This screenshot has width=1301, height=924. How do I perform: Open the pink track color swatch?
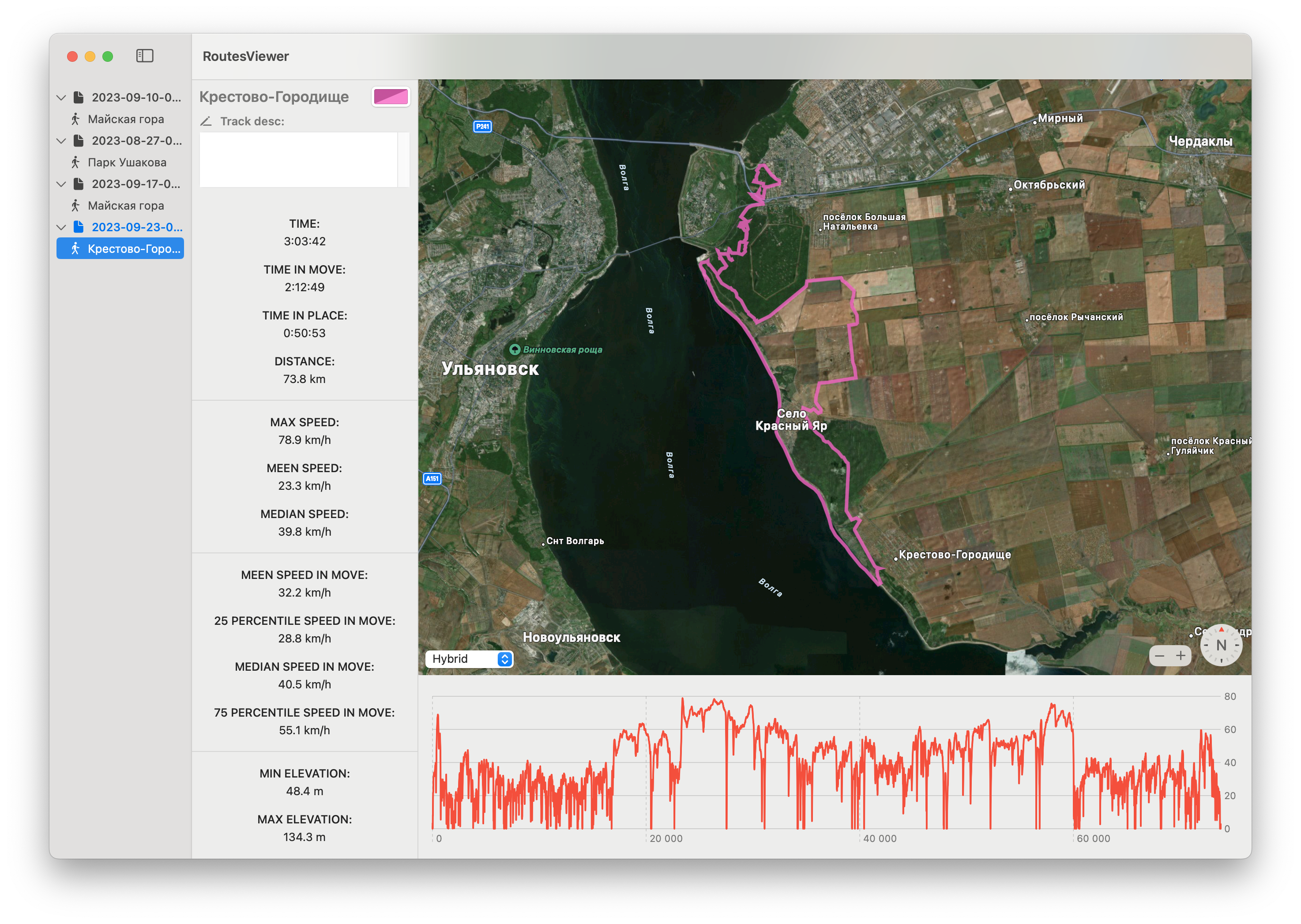click(x=391, y=97)
